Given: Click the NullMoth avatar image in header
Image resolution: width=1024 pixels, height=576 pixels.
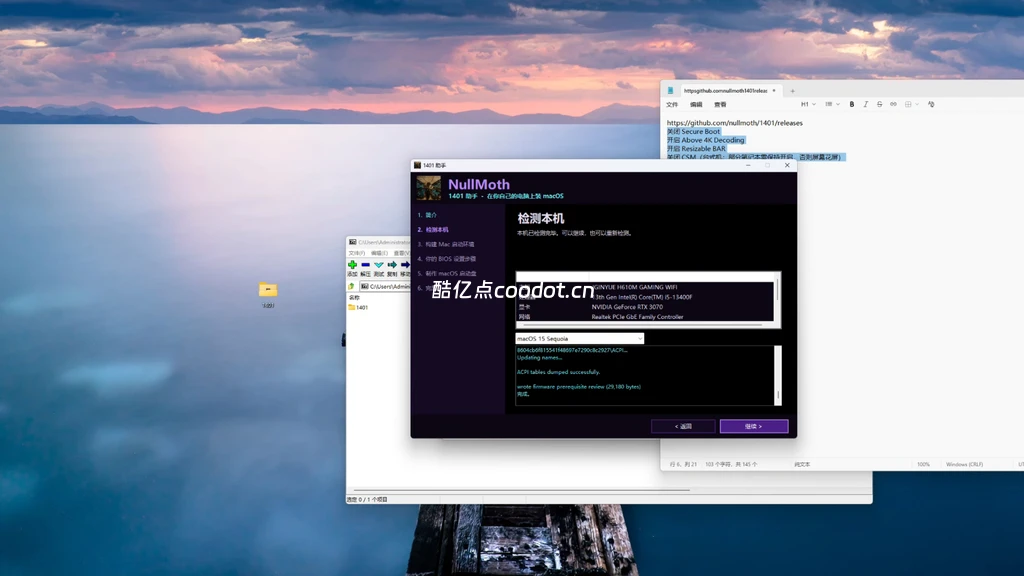Looking at the screenshot, I should point(428,189).
